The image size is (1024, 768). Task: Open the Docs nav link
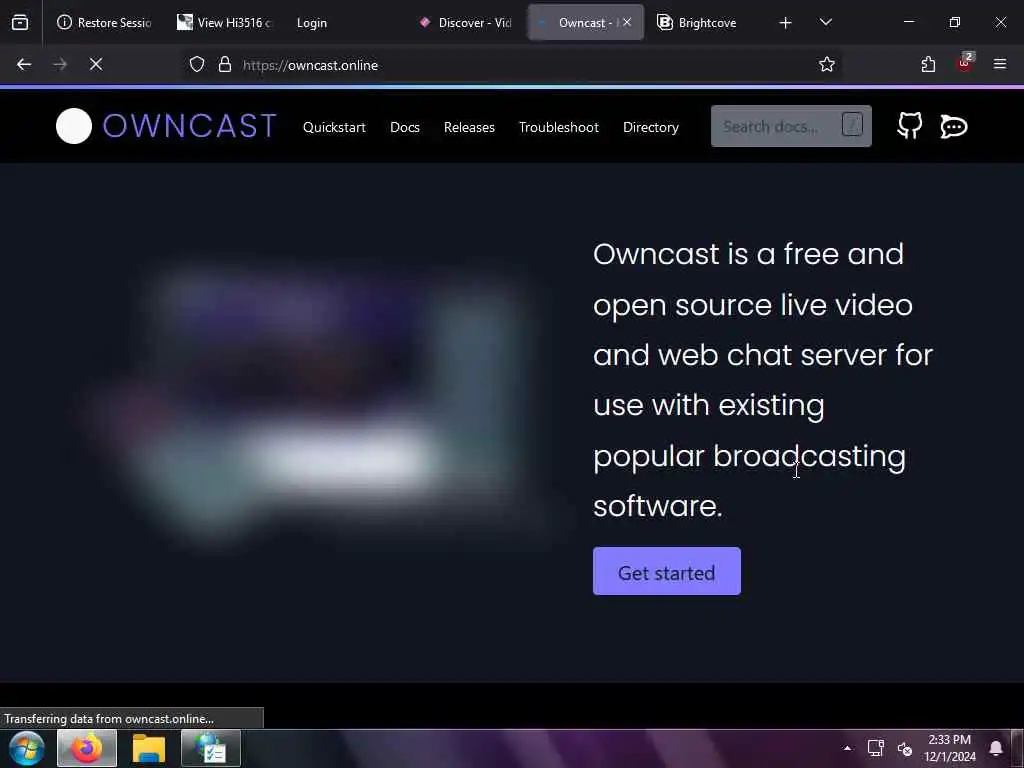(x=405, y=127)
